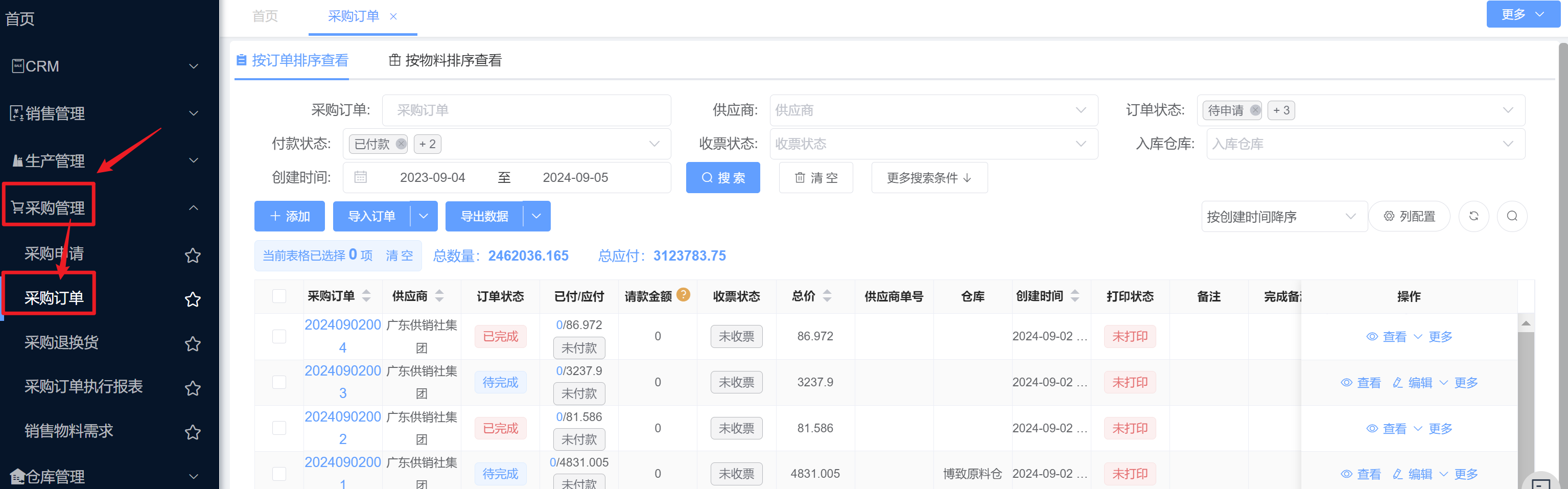Click the round search icon beside refresh
The height and width of the screenshot is (489, 1568).
click(x=1511, y=216)
